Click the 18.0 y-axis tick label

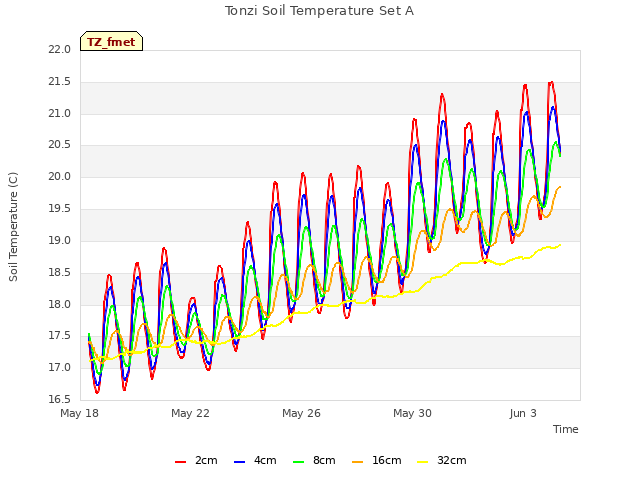point(60,304)
